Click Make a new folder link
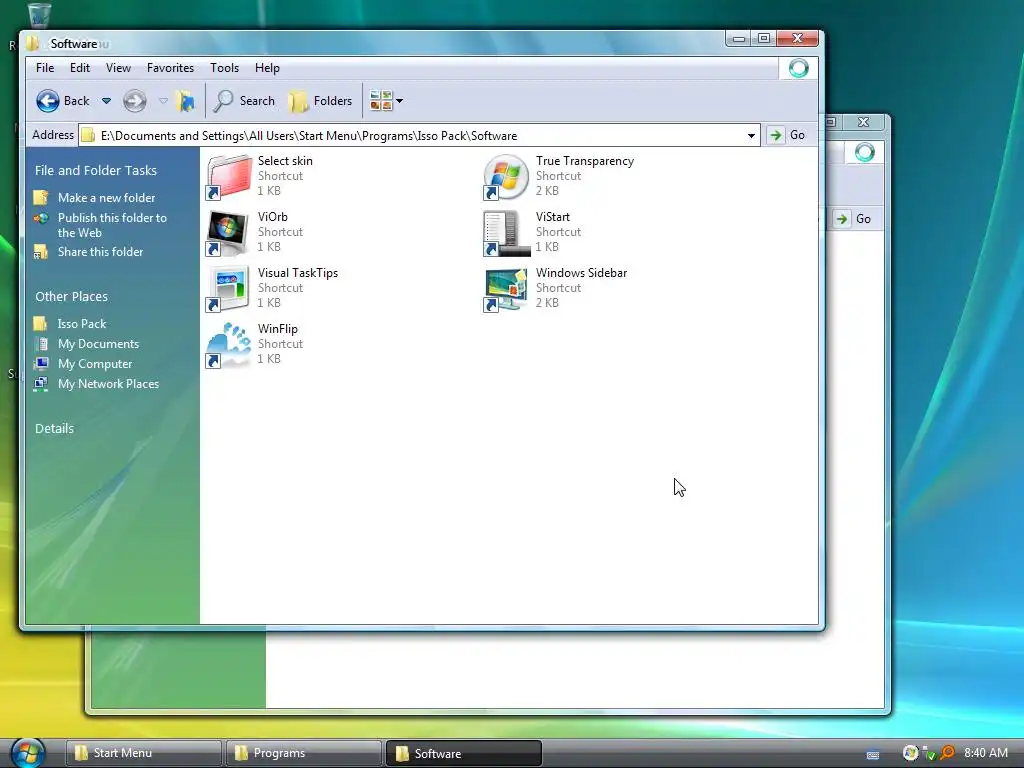 pyautogui.click(x=106, y=198)
